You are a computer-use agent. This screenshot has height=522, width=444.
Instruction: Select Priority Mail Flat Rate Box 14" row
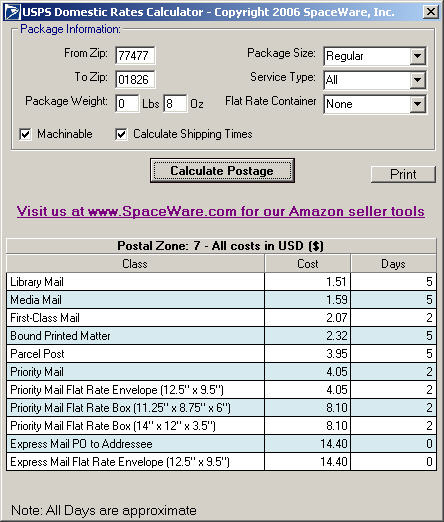[221, 426]
